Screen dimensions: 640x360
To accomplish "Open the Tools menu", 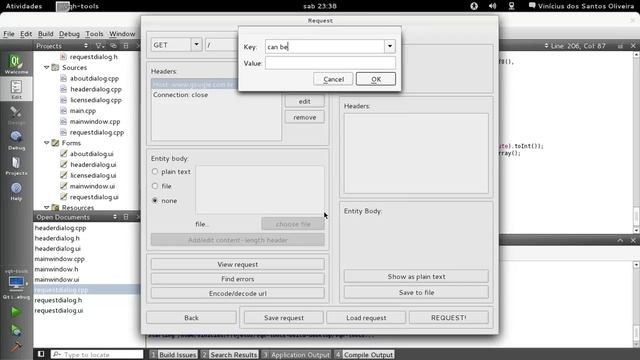I will click(x=94, y=34).
